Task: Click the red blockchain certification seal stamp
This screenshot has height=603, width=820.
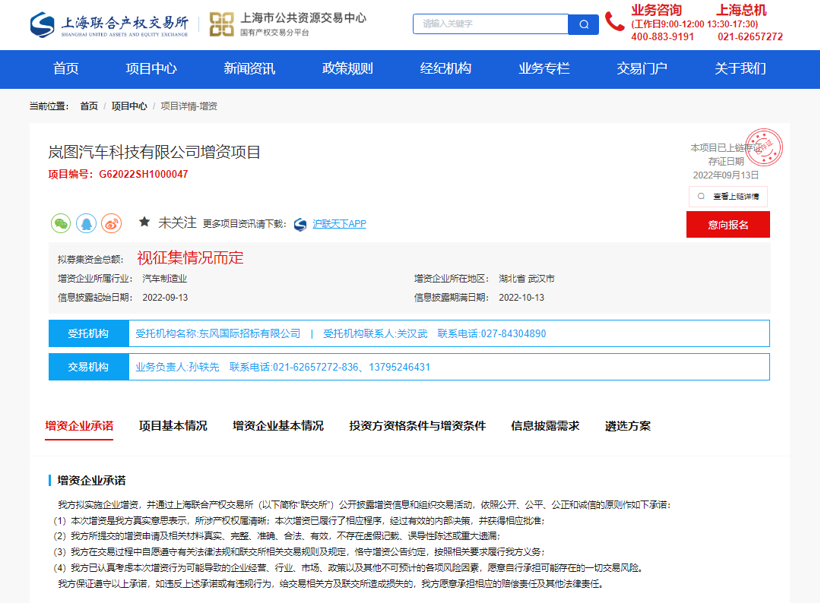Action: (765, 147)
